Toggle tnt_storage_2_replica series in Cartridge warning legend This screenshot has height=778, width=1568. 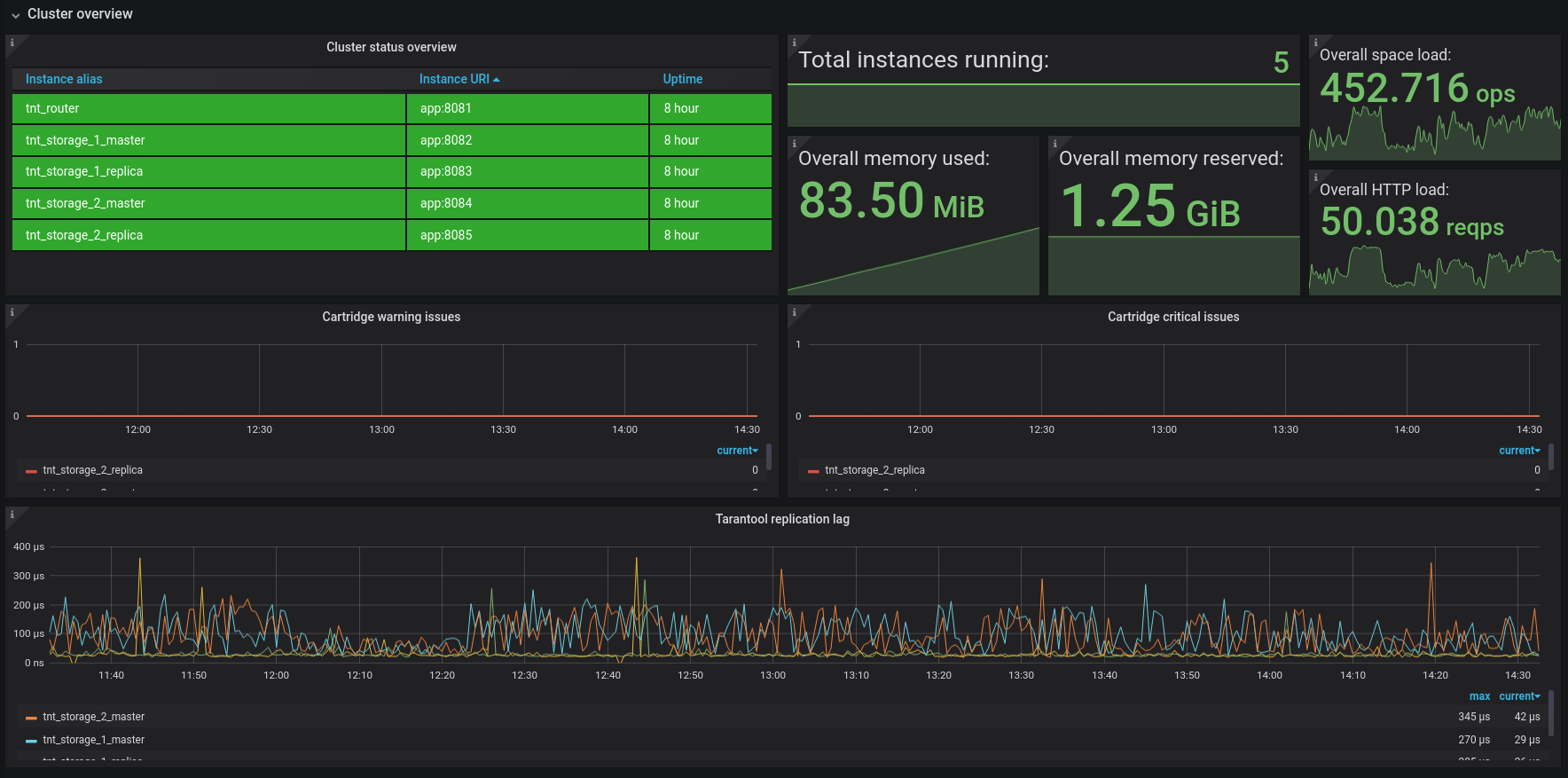pos(92,470)
